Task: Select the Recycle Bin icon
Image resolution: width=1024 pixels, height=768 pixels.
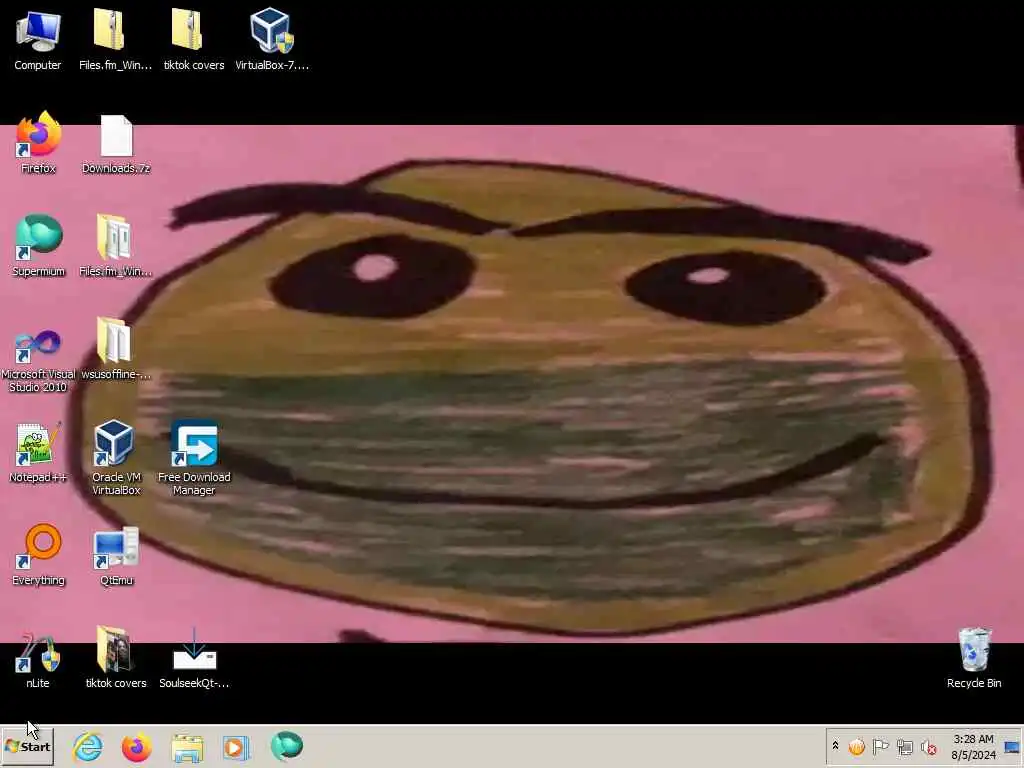Action: point(974,658)
